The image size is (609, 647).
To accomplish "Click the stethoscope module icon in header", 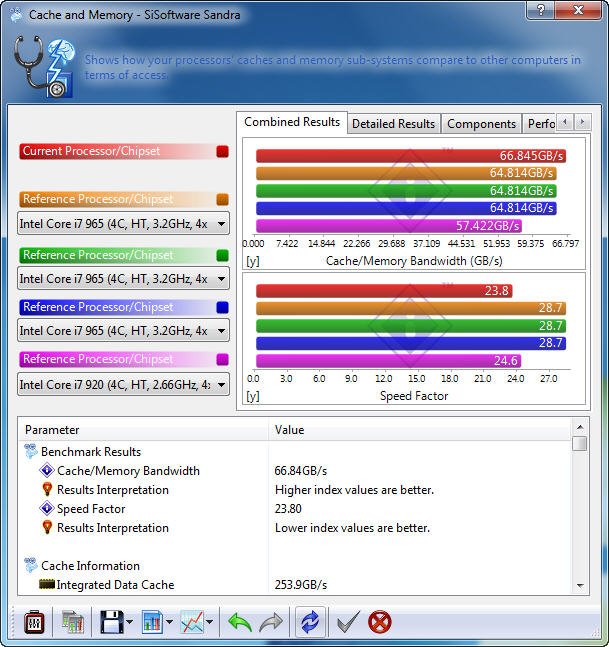I will point(45,67).
